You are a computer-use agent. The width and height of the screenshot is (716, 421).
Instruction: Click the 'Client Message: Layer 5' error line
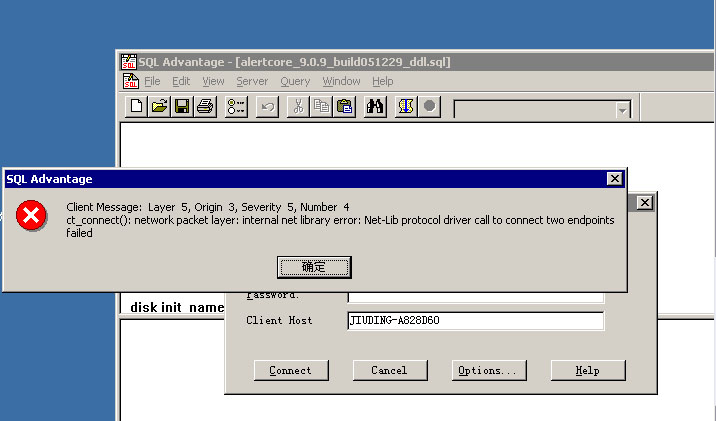click(208, 207)
